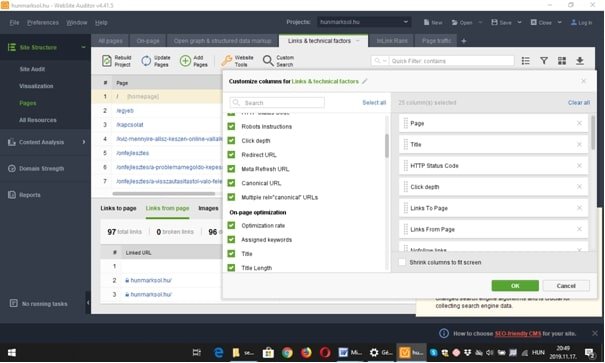The image size is (605, 363).
Task: Remove HTTP Status Code column with X
Action: (579, 166)
